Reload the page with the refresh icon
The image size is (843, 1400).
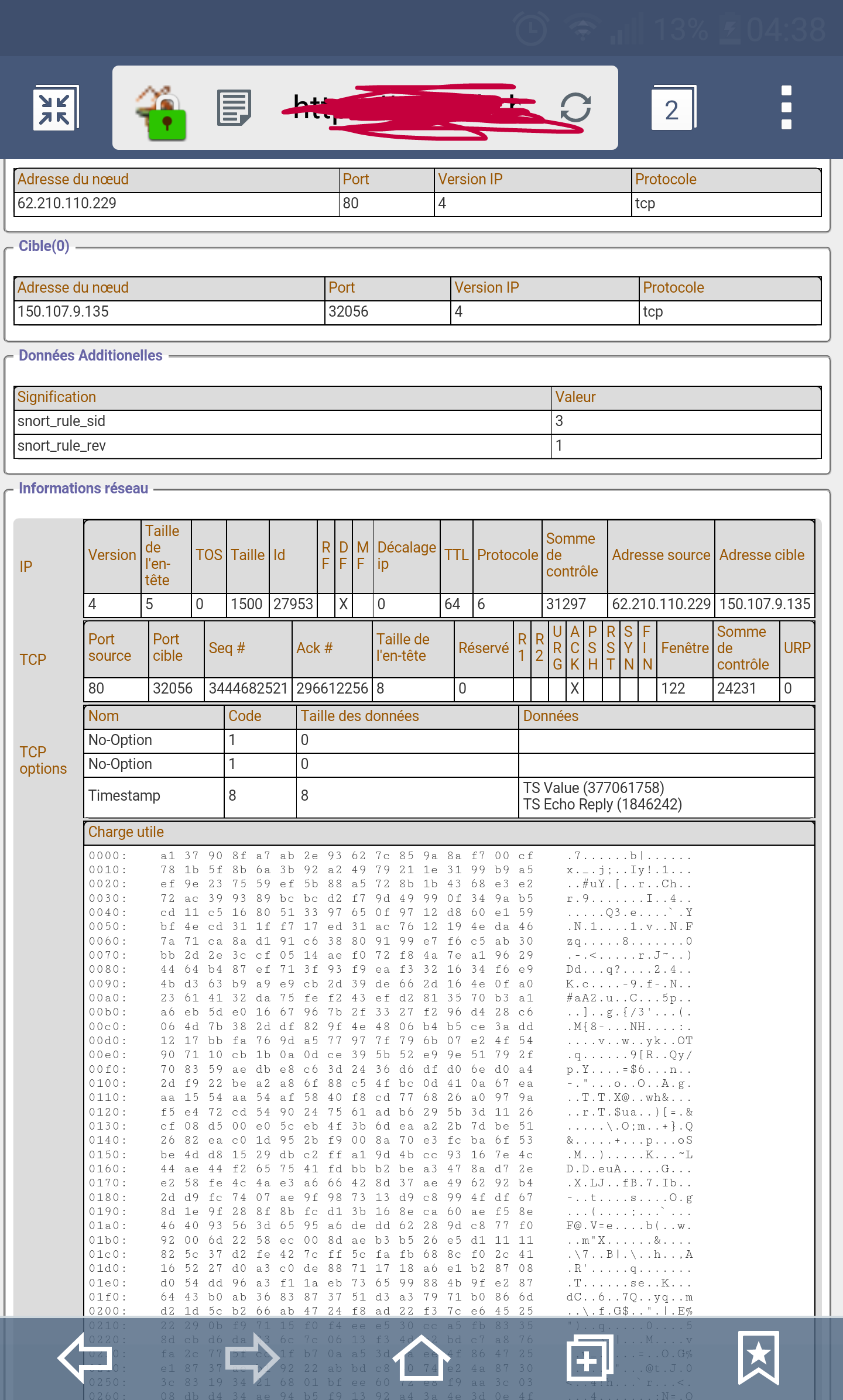[575, 108]
